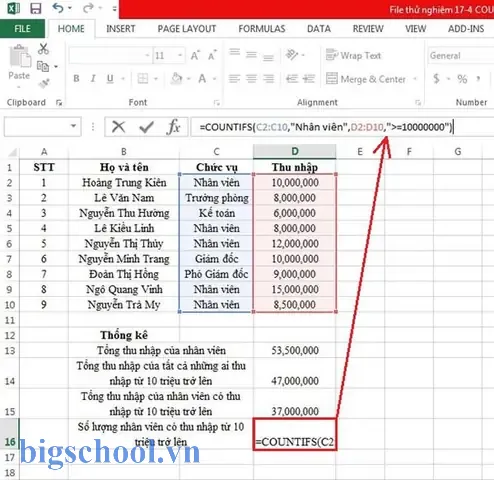Image resolution: width=494 pixels, height=480 pixels.
Task: Click the Paste clipboard icon
Action: tap(19, 57)
